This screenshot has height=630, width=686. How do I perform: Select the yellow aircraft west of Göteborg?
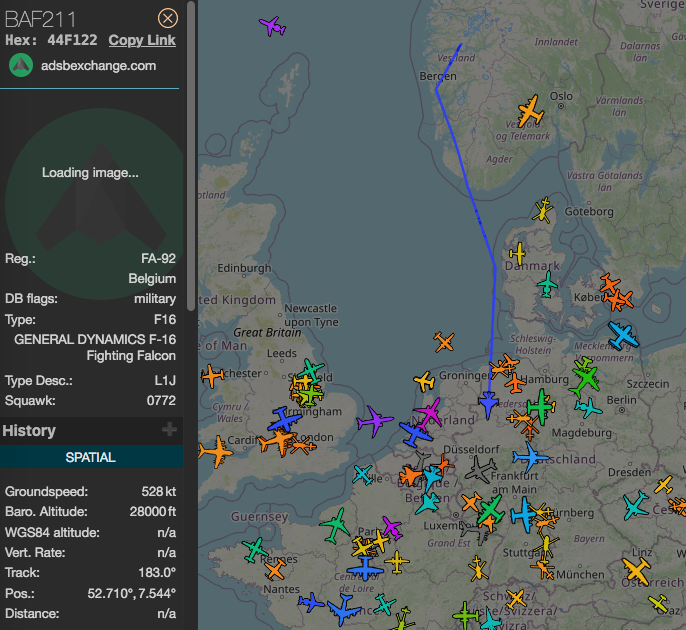coord(543,210)
